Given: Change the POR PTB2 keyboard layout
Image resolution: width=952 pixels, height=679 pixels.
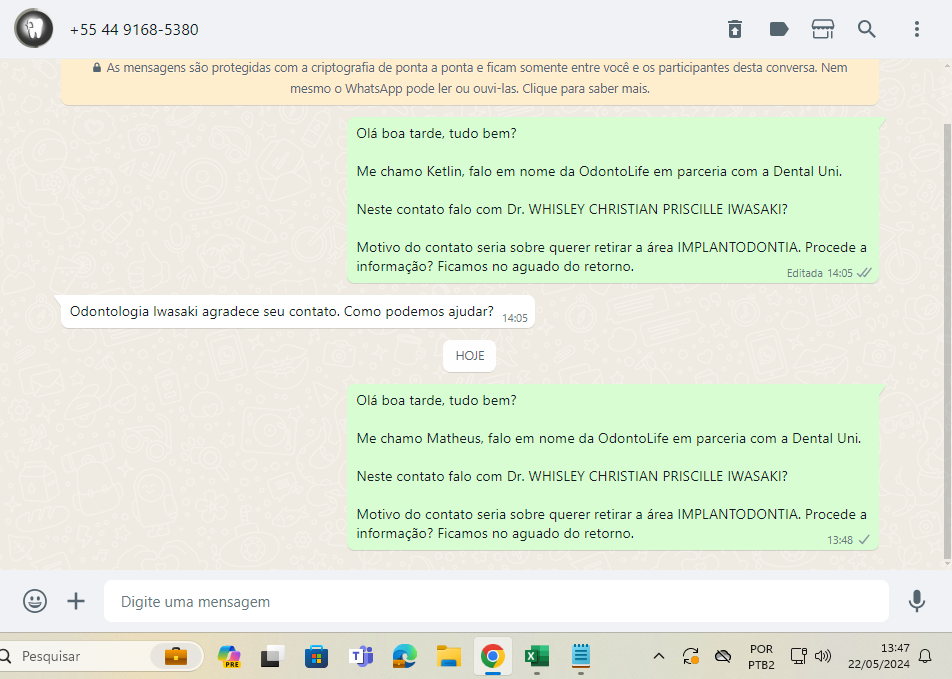Looking at the screenshot, I should coord(761,657).
